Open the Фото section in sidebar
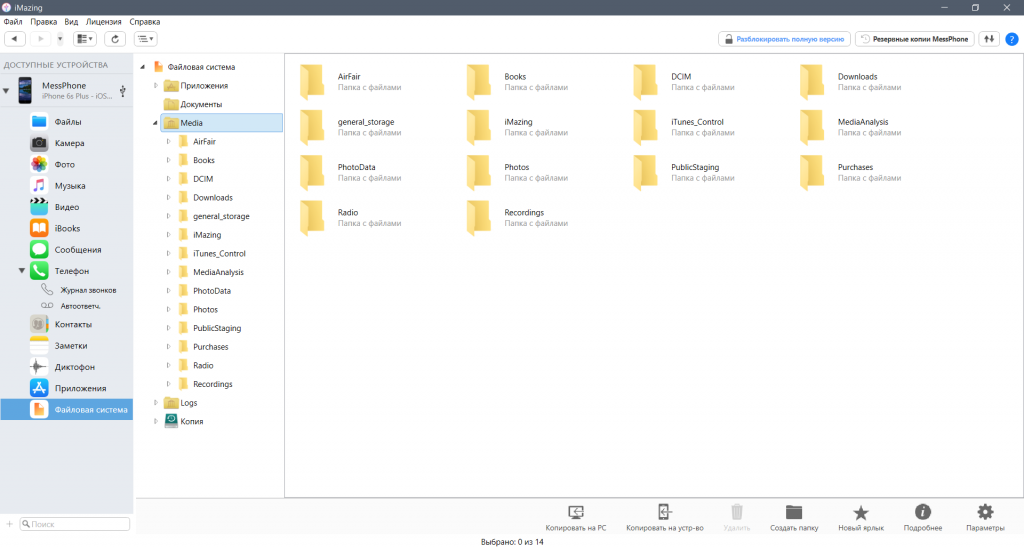The image size is (1024, 549). pos(64,164)
